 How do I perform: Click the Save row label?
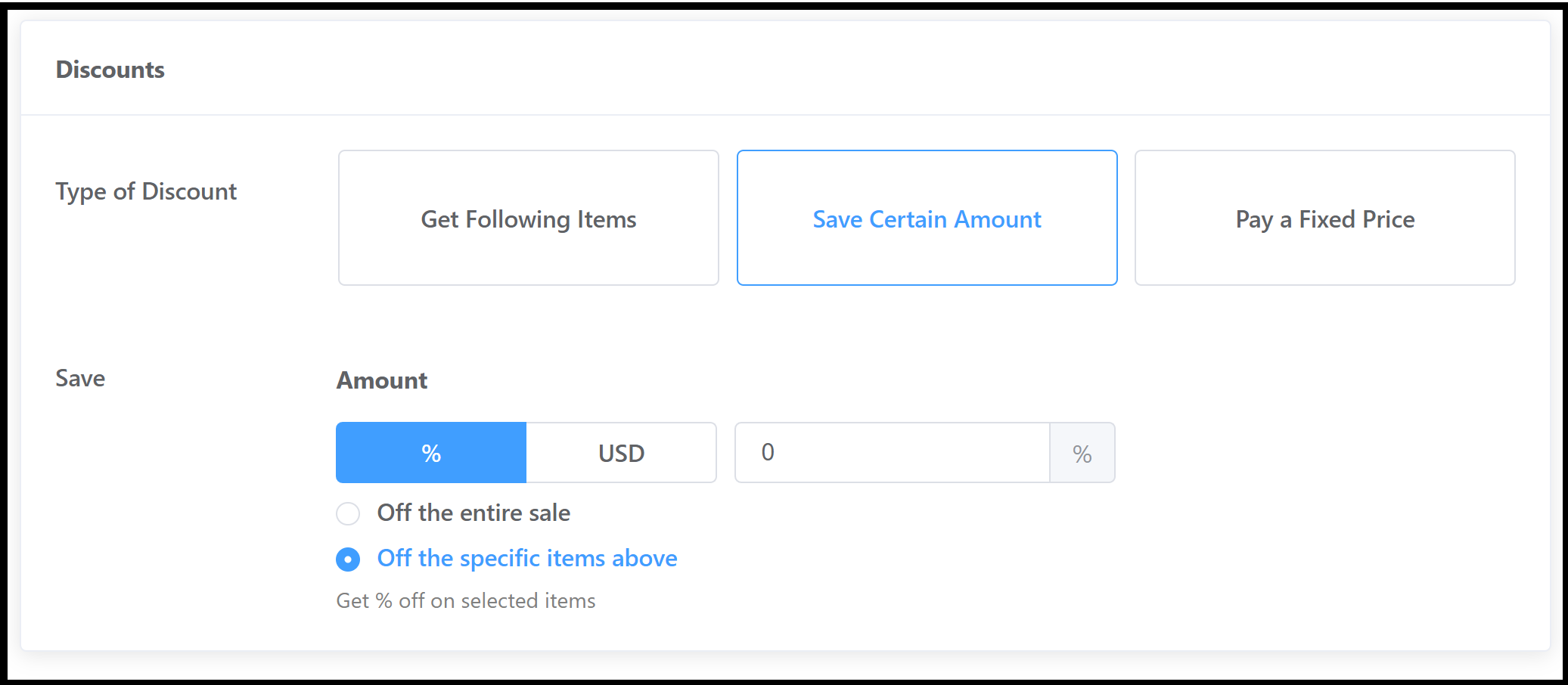(x=79, y=378)
